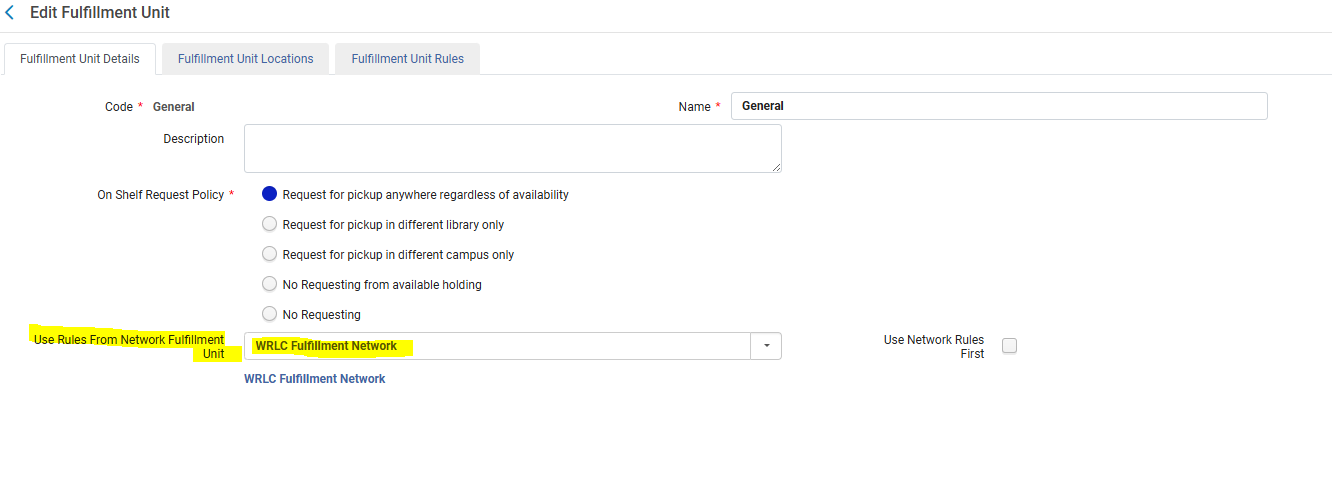Select No Requesting from available holding option
The image size is (1332, 481).
click(269, 284)
